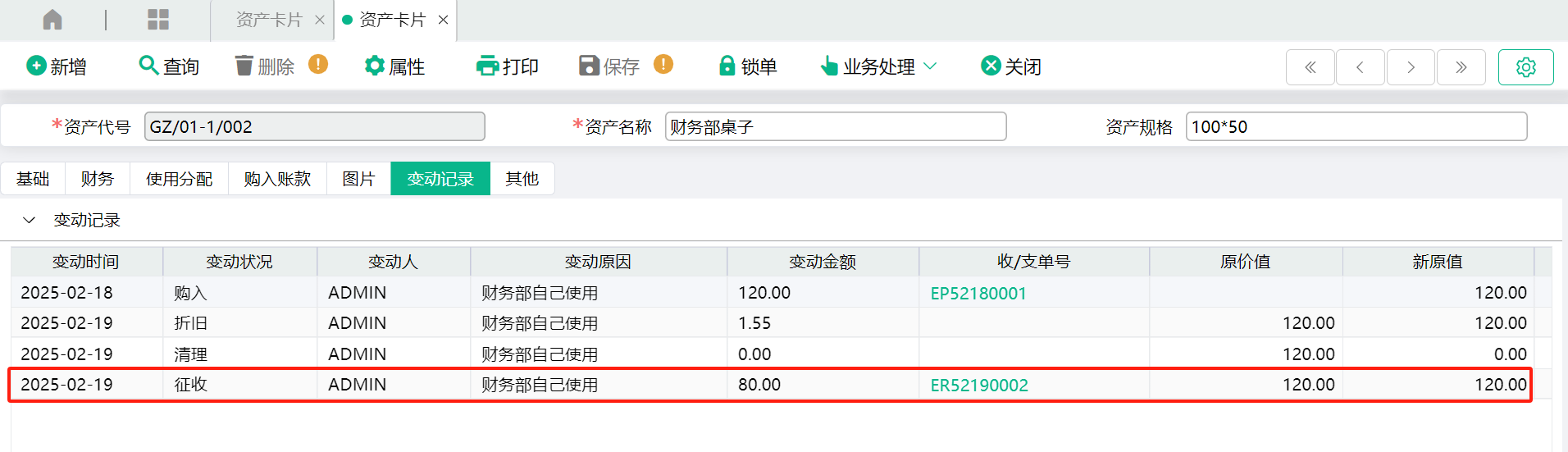Click the 删除 trash icon
The height and width of the screenshot is (452, 1568).
pyautogui.click(x=244, y=66)
